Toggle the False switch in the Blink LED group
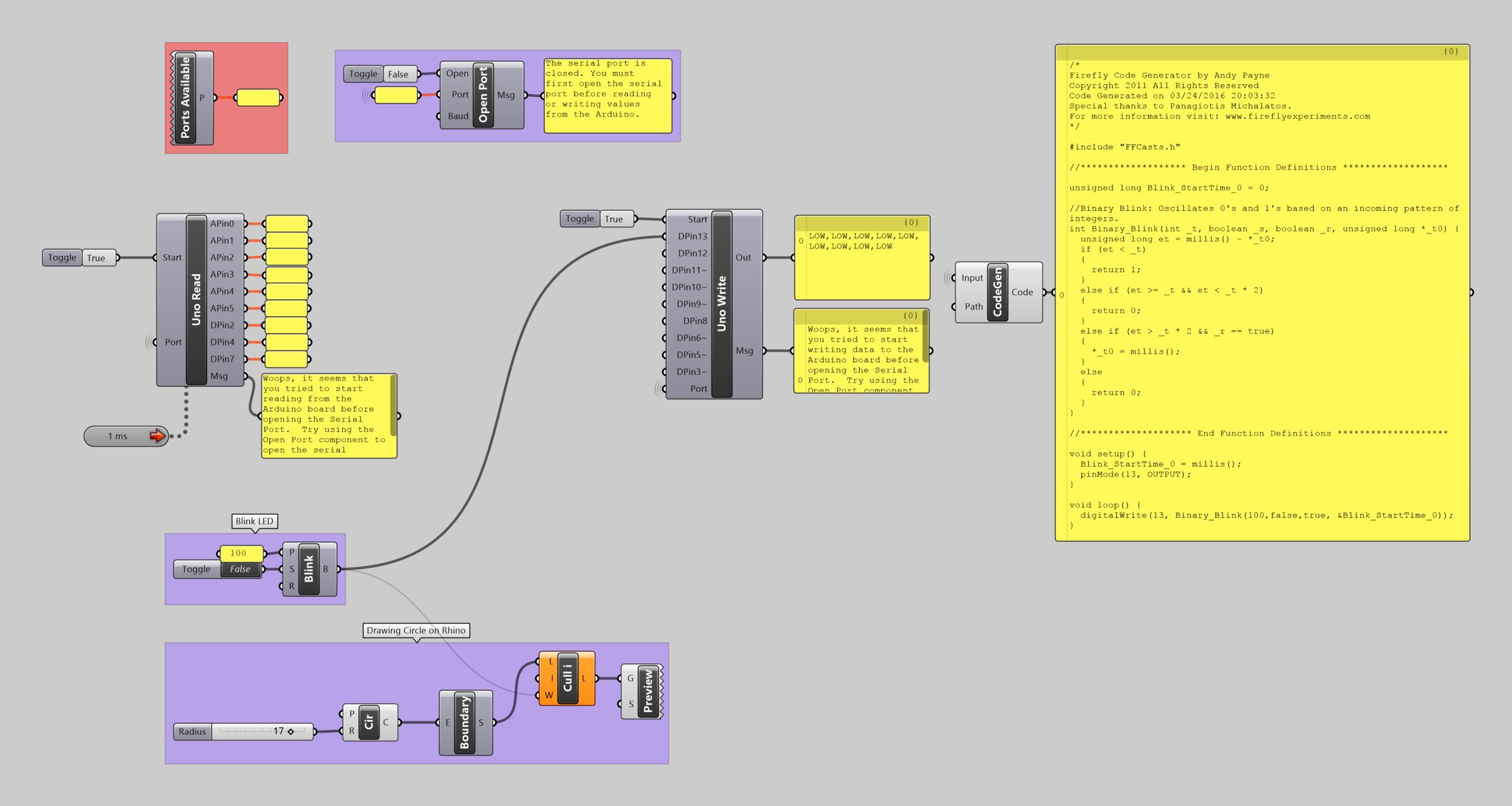 click(241, 569)
